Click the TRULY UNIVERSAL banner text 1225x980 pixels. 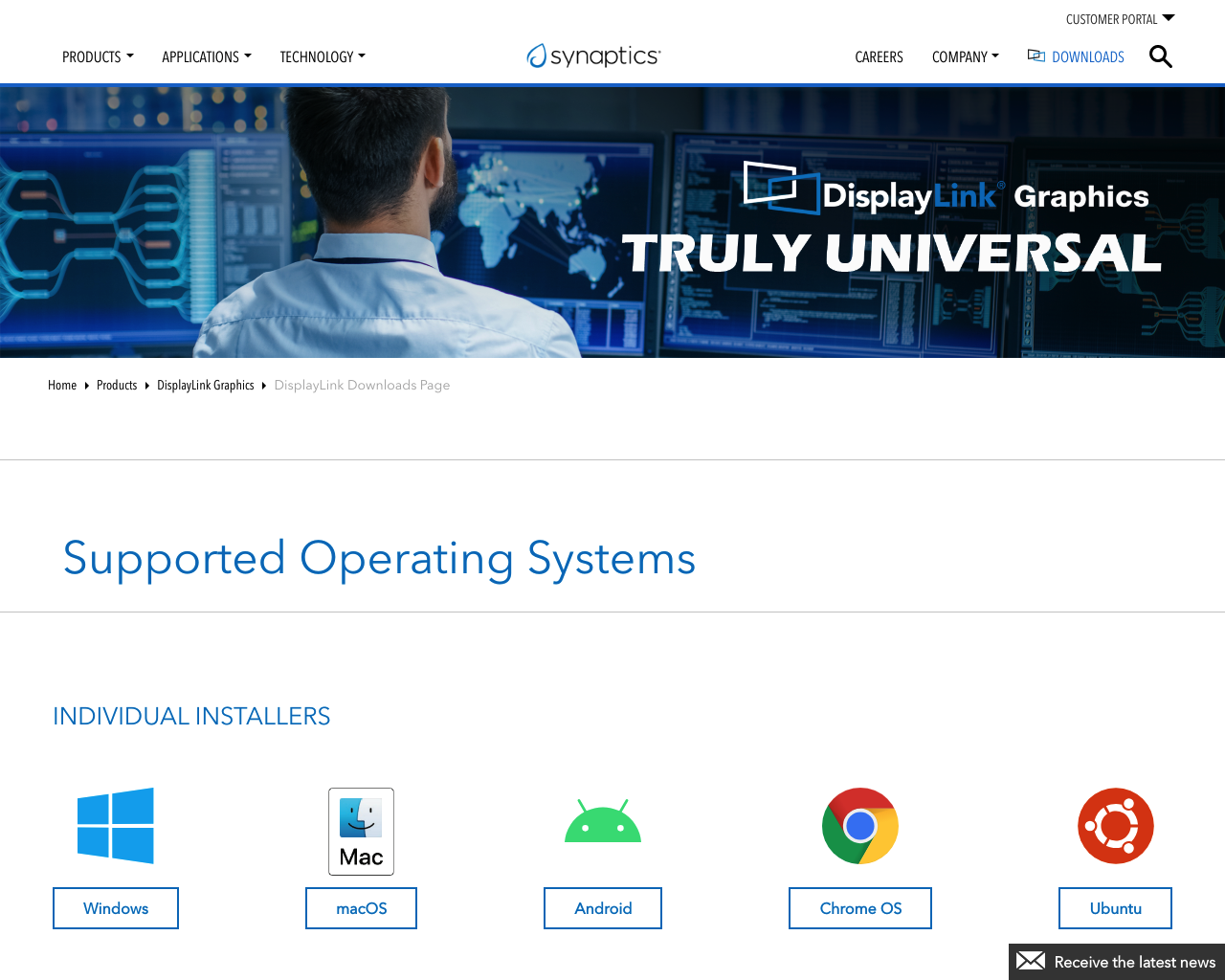[x=892, y=253]
